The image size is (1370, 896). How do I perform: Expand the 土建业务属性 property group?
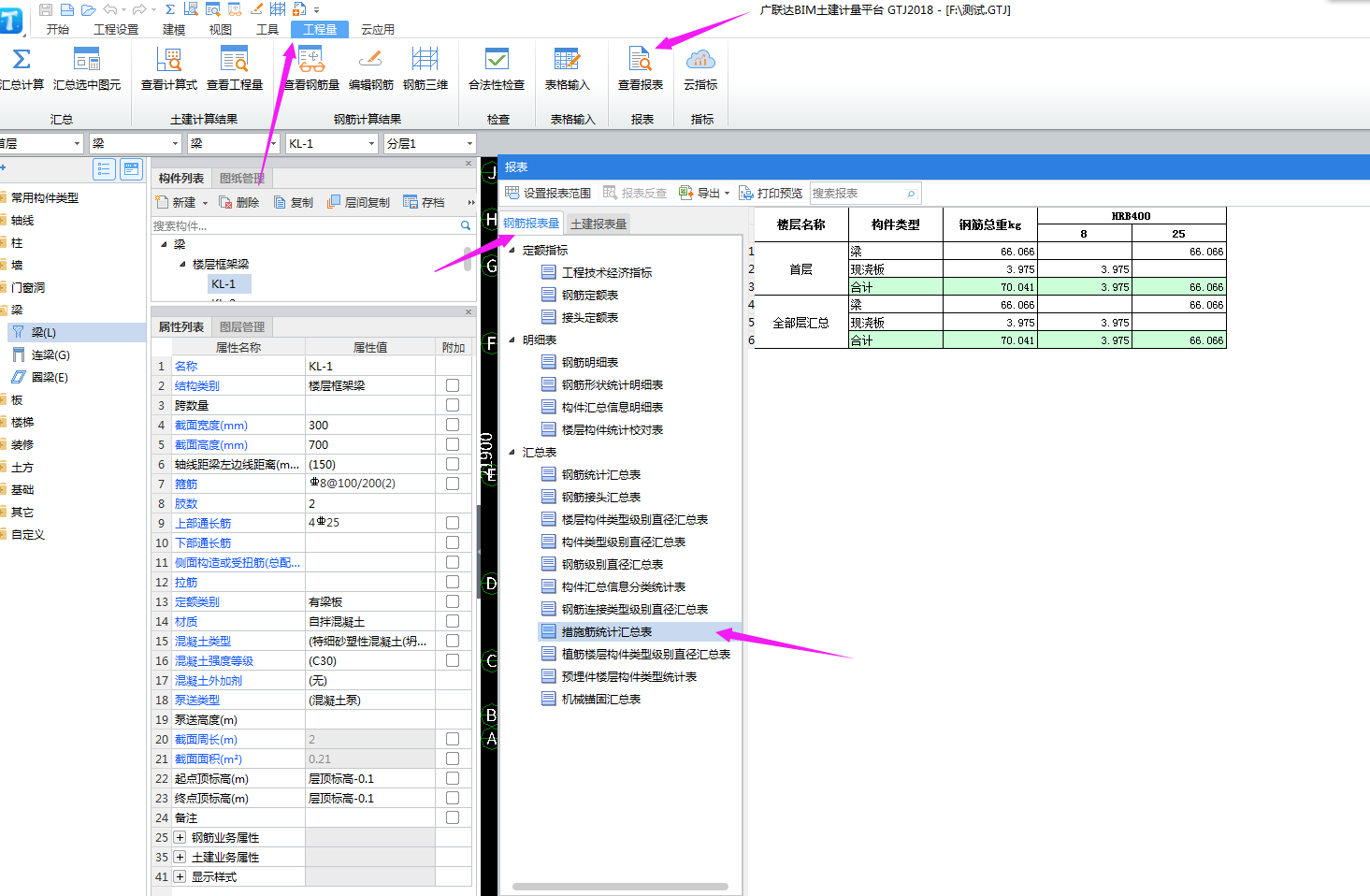[x=180, y=857]
